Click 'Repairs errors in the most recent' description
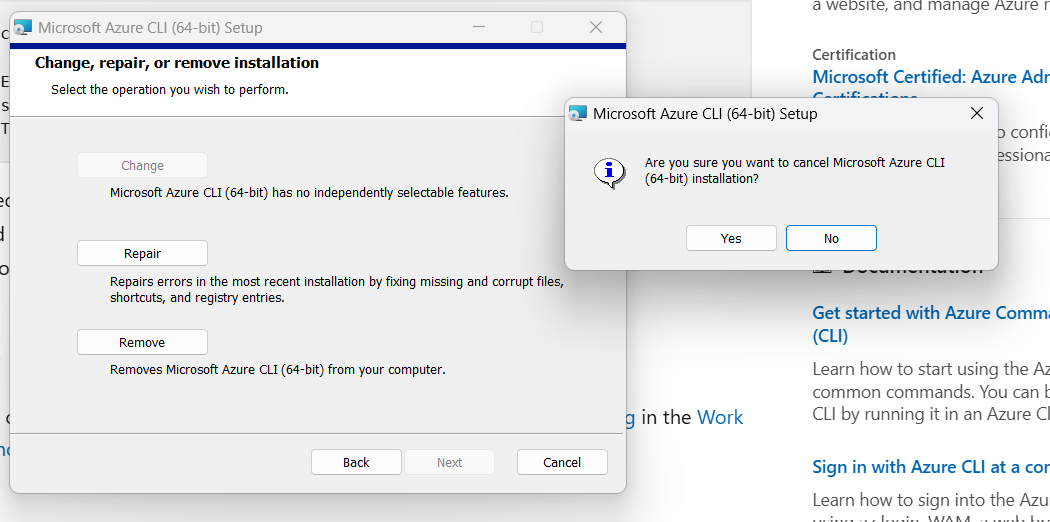 337,290
